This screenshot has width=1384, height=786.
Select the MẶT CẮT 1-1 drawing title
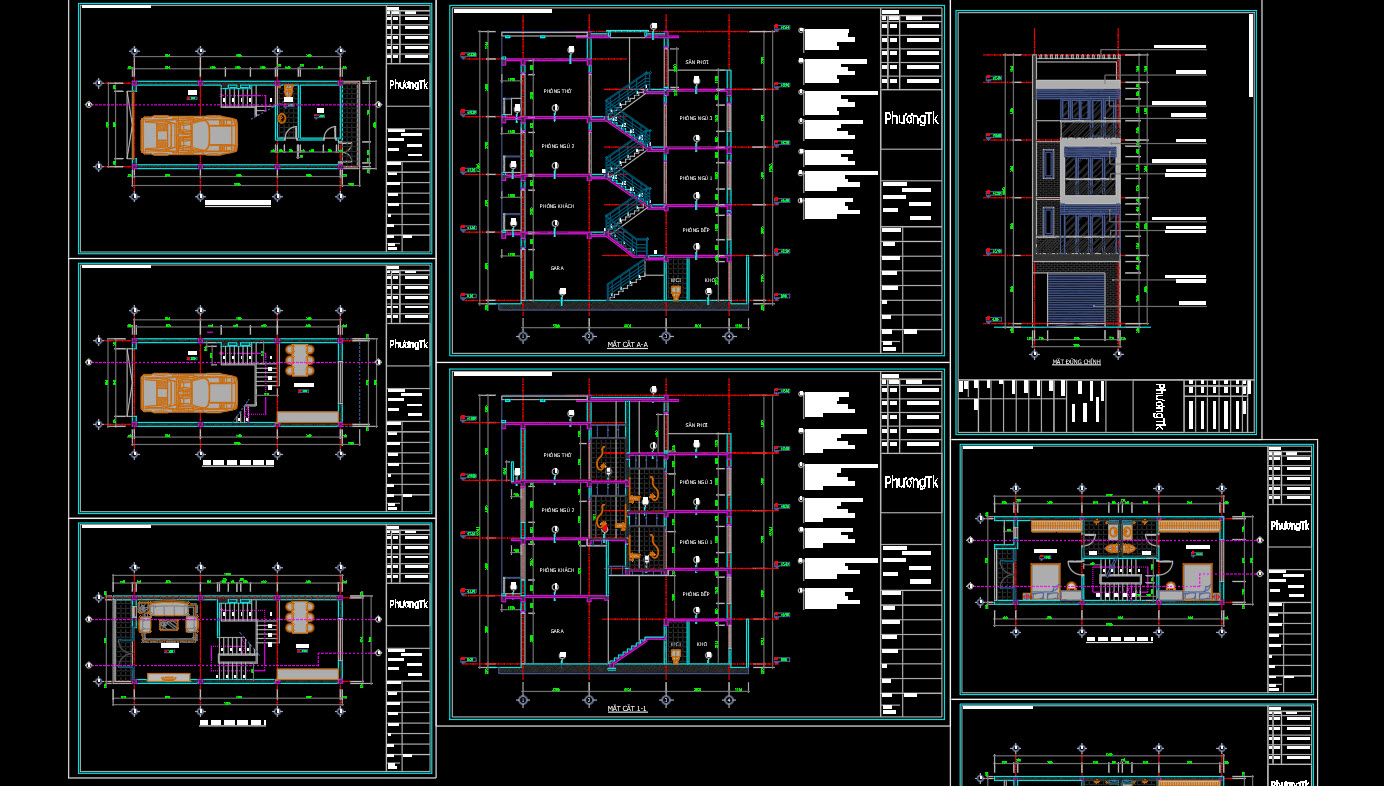click(627, 708)
